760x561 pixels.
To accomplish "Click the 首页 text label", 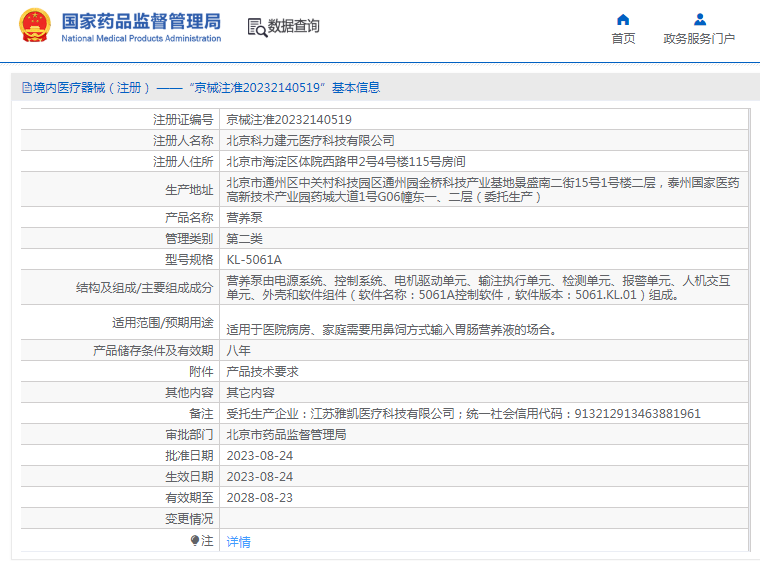I will (x=623, y=38).
